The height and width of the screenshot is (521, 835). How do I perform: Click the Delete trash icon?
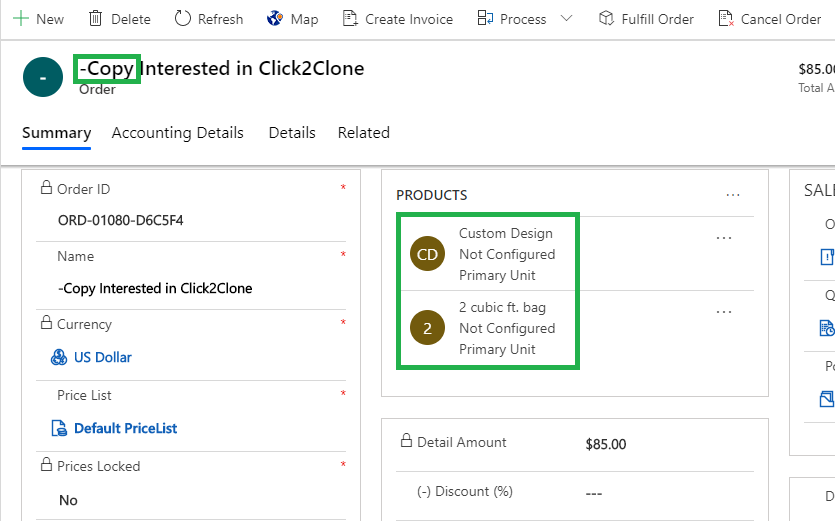tap(96, 19)
